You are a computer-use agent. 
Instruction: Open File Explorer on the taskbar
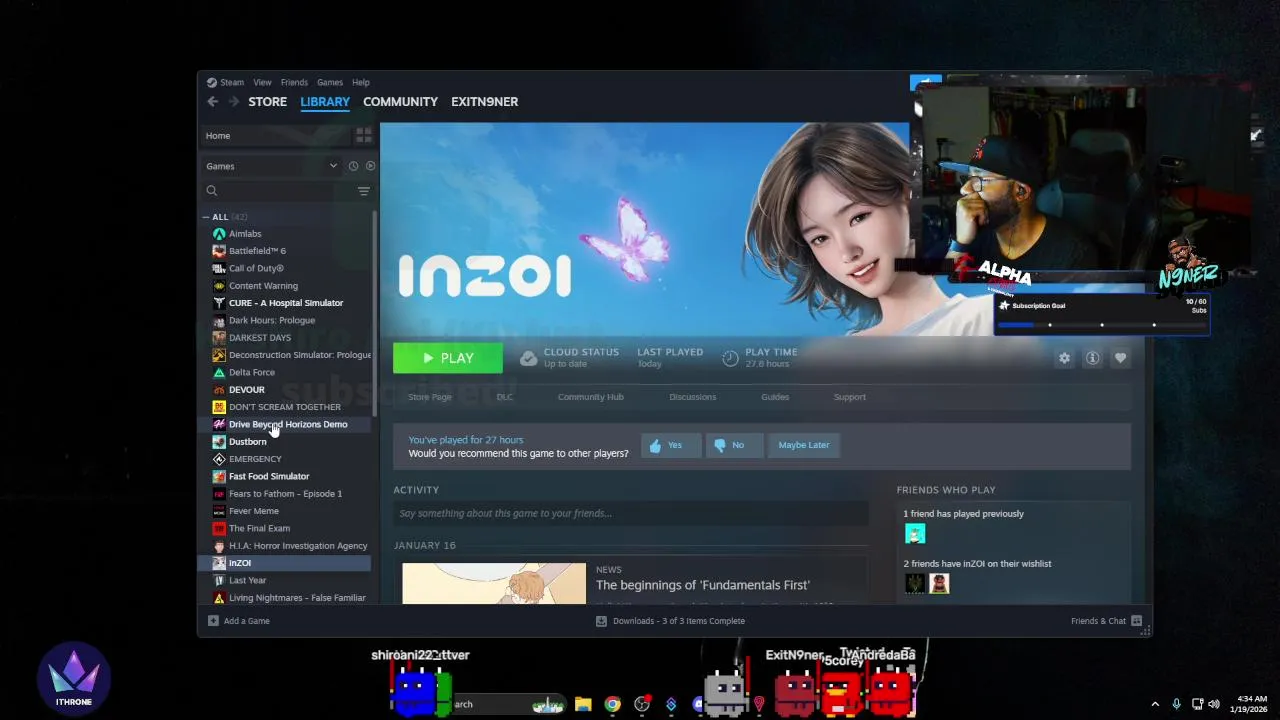tap(583, 704)
